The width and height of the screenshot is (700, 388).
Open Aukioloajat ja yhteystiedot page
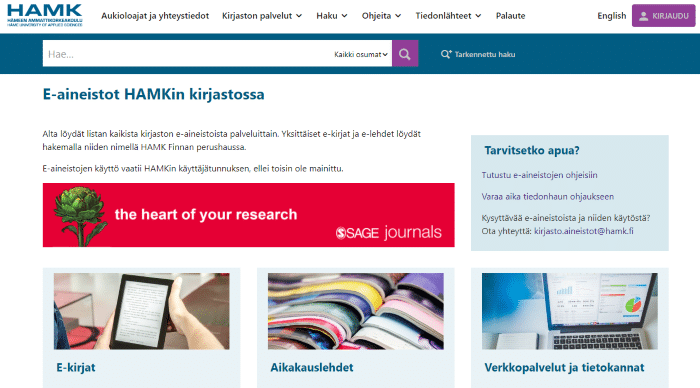pos(155,16)
